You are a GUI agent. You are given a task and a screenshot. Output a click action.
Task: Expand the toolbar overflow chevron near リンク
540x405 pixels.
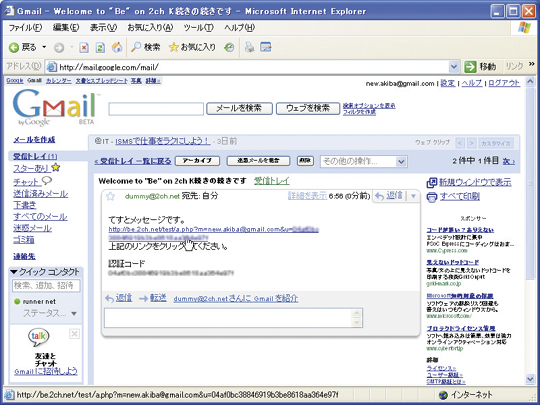(x=532, y=64)
